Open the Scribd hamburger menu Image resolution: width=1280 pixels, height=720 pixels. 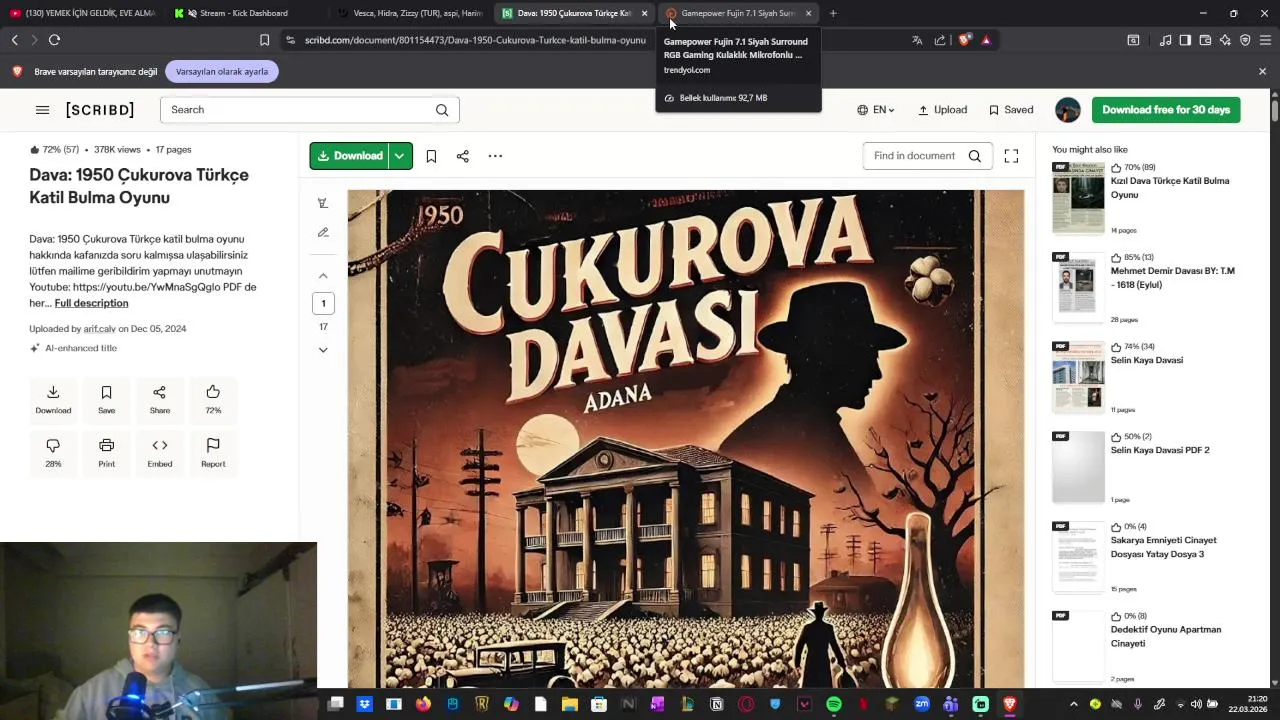tap(42, 110)
